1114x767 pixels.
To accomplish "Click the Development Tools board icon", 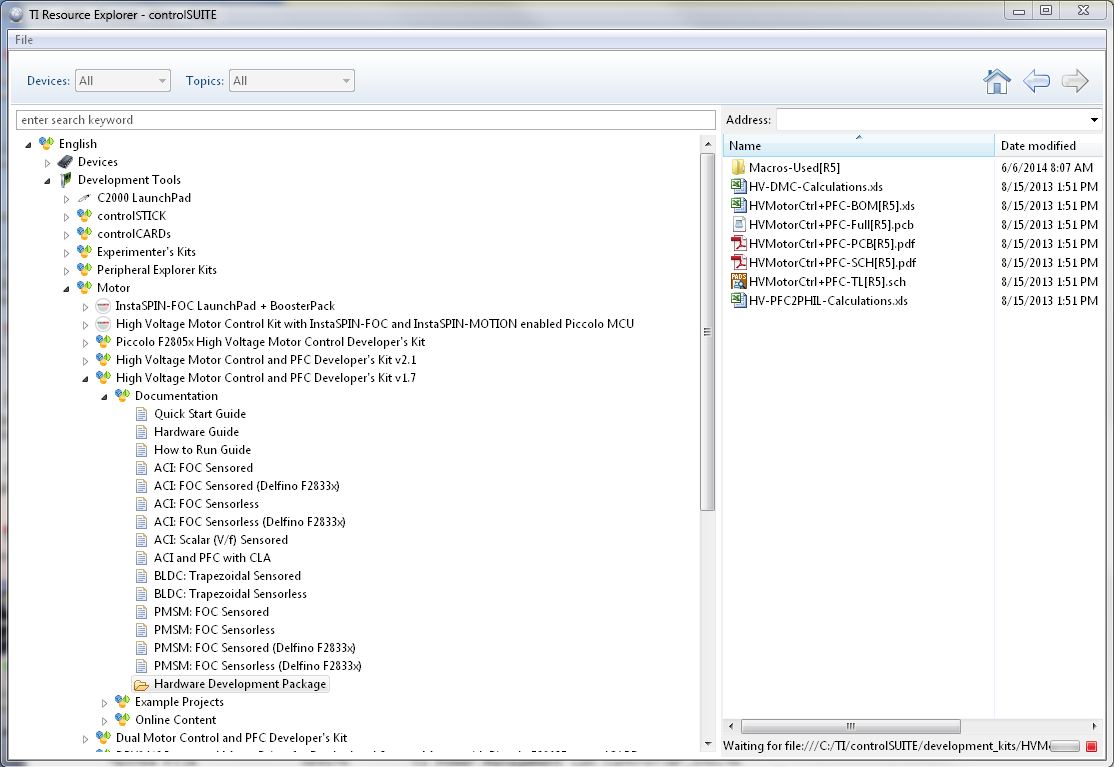I will (65, 180).
